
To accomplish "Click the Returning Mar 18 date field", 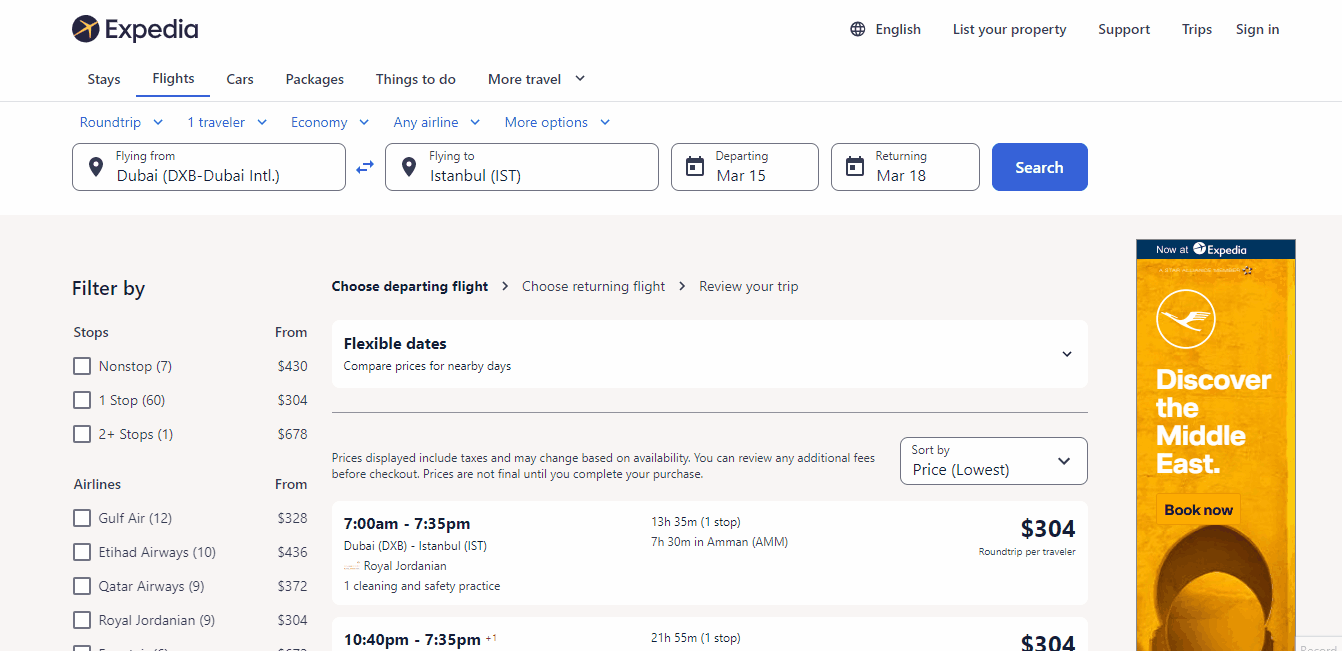I will click(905, 167).
